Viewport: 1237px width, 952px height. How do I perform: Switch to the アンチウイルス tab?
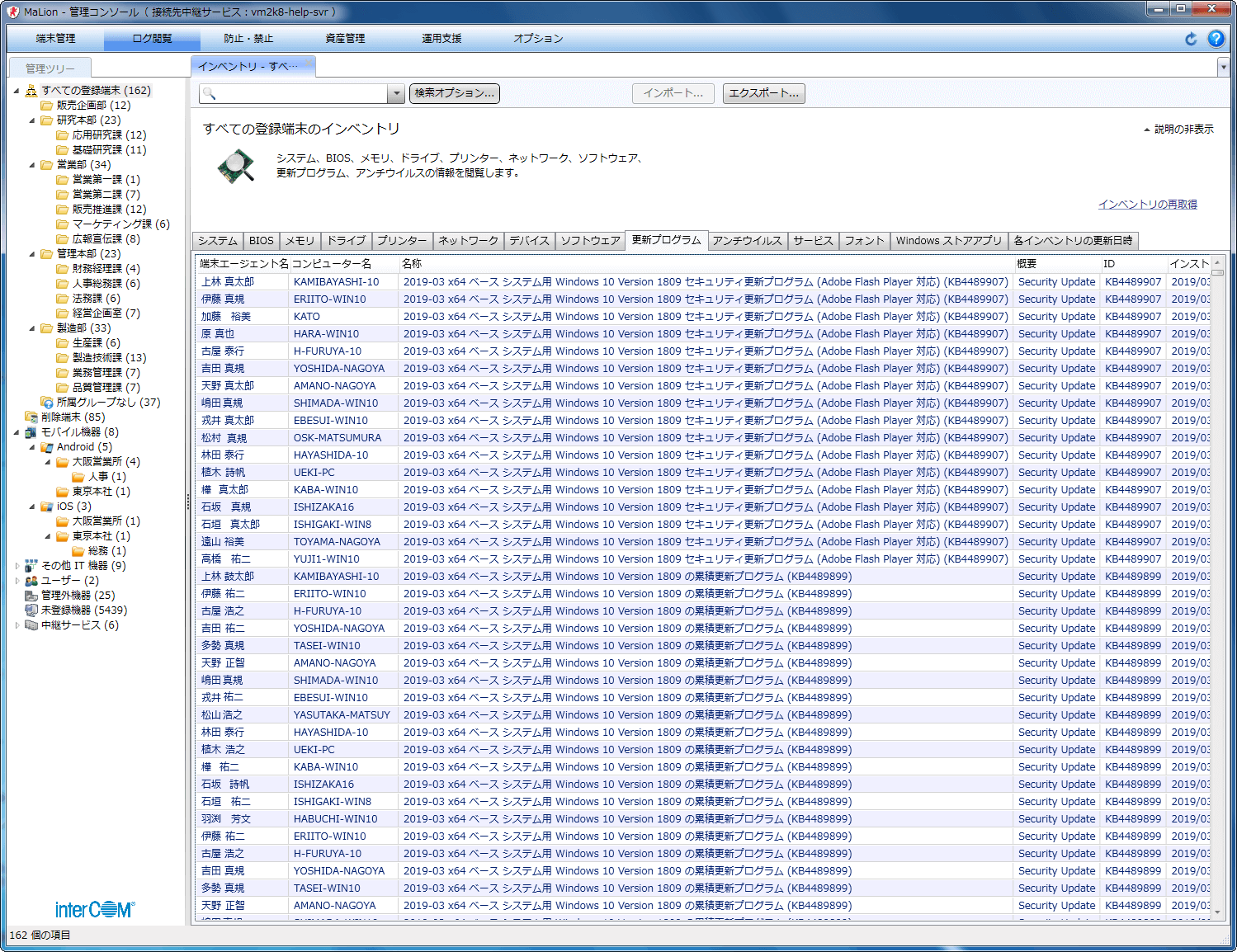[747, 241]
